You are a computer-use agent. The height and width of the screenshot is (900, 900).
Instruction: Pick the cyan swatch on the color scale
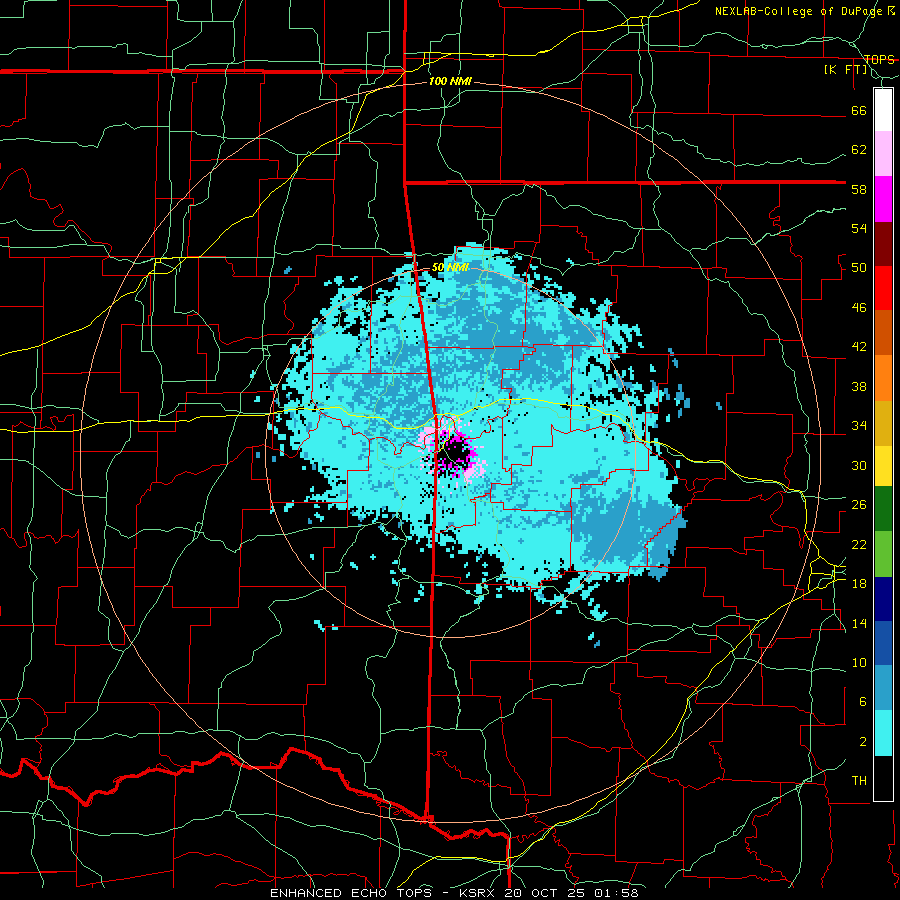(883, 733)
